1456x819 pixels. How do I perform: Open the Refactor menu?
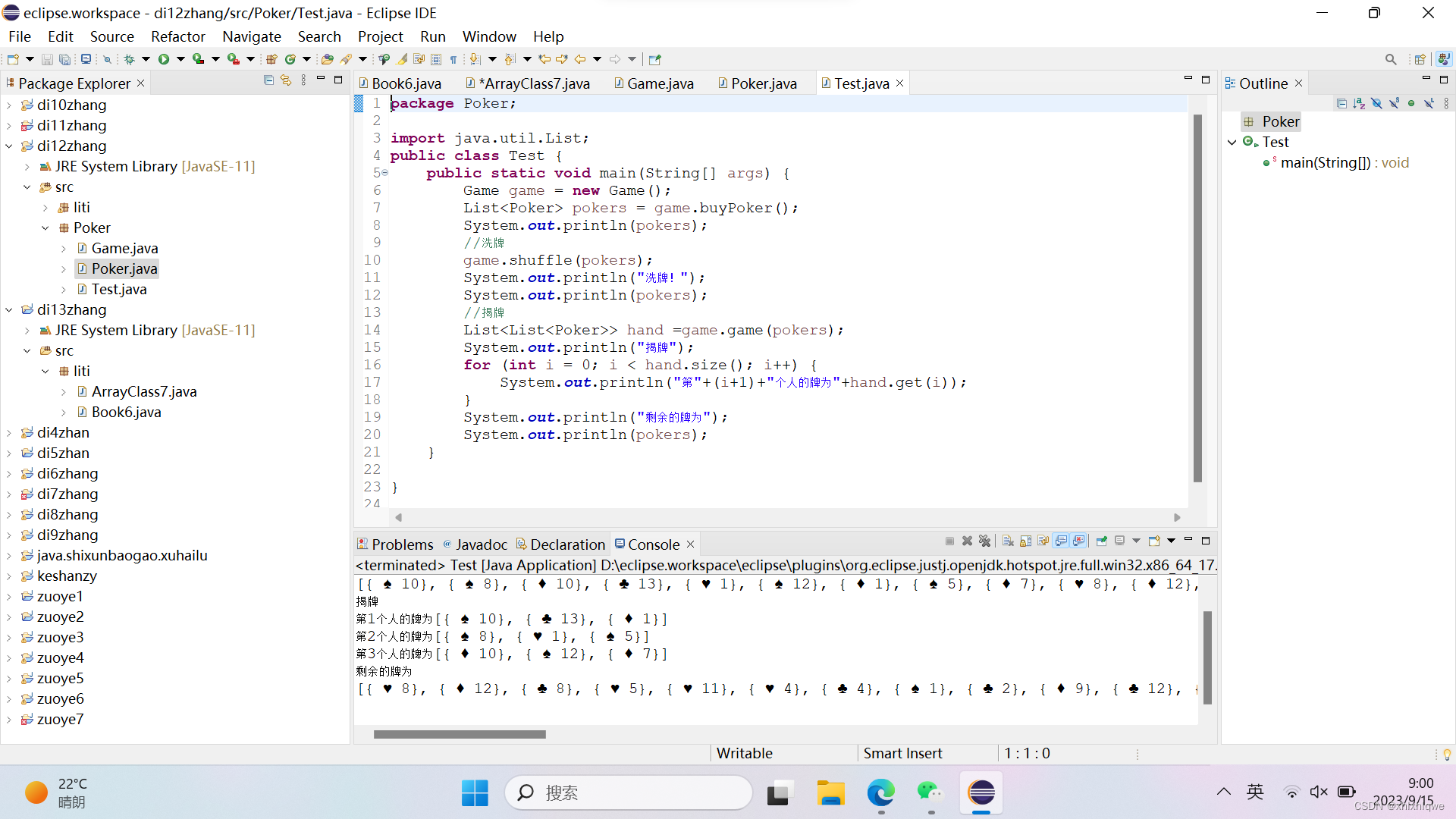click(177, 36)
